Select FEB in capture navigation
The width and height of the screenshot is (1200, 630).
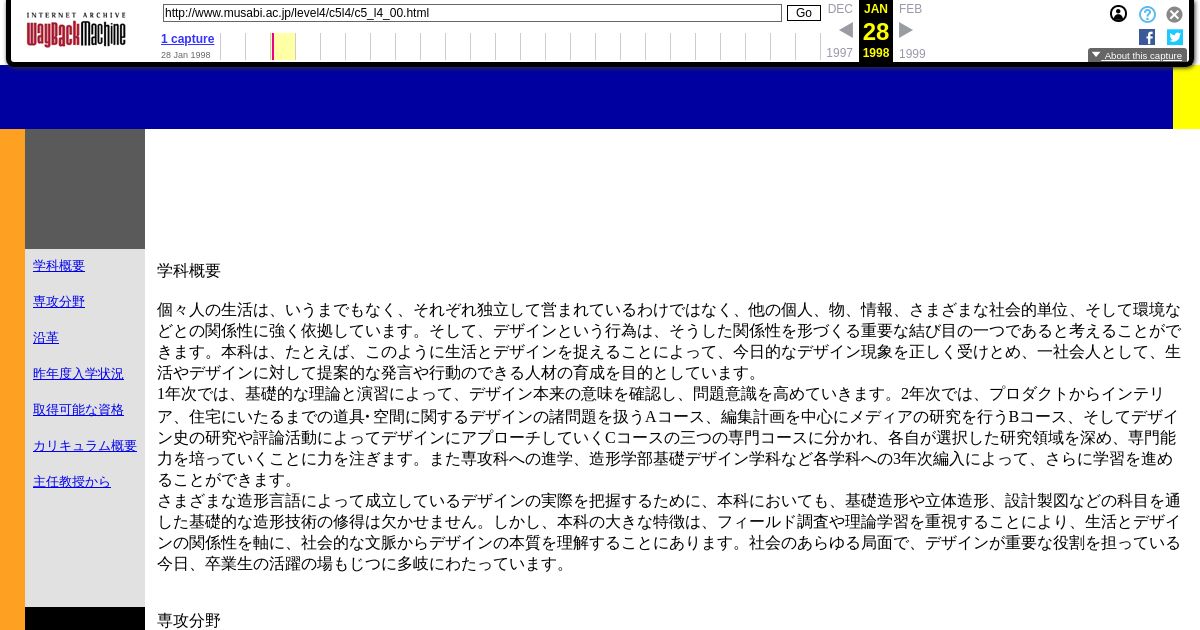point(910,9)
